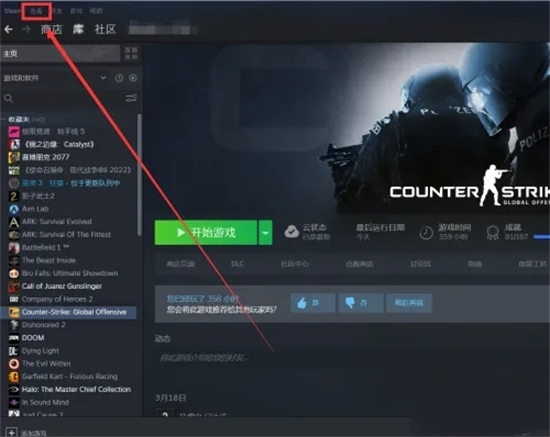Select In Sound Mind

pos(45,402)
